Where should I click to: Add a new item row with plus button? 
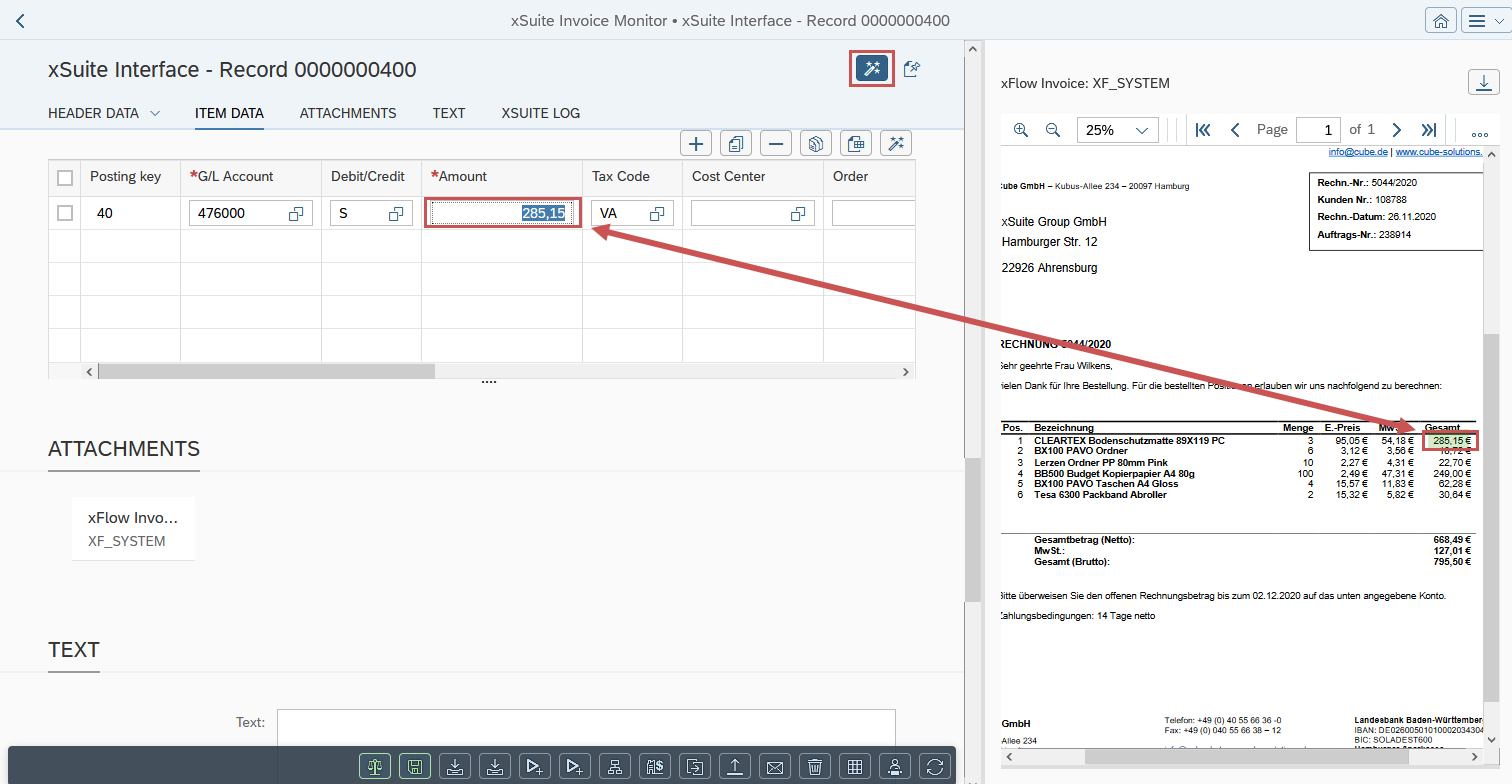tap(696, 144)
